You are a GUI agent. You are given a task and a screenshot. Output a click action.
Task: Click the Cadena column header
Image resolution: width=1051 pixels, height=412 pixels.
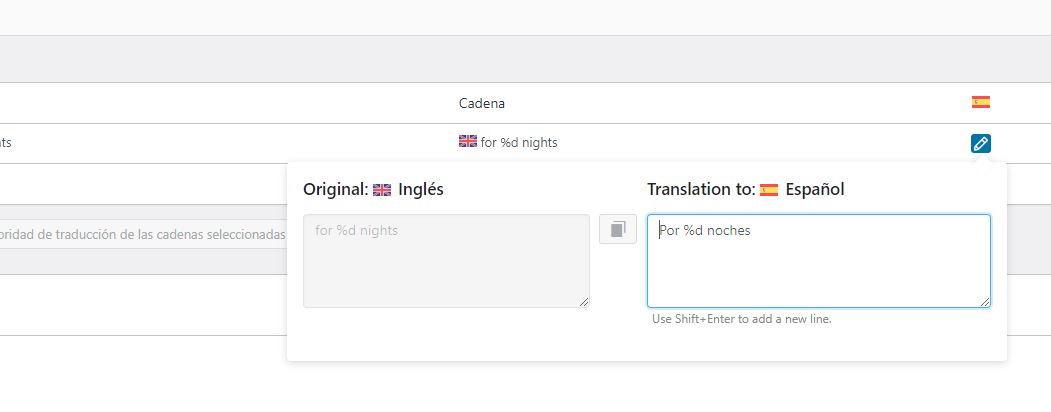point(482,103)
